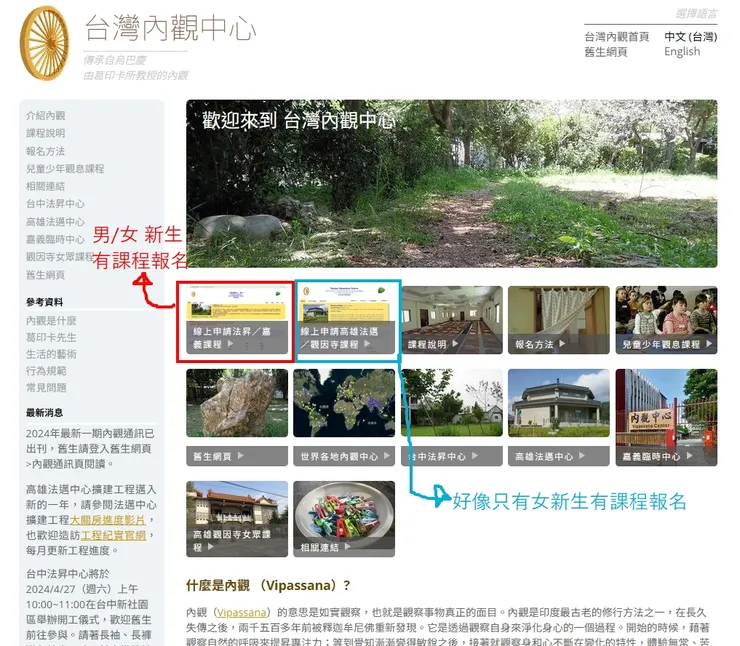
Task: Click arrow icon on 課程說明 tile
Action: click(455, 344)
